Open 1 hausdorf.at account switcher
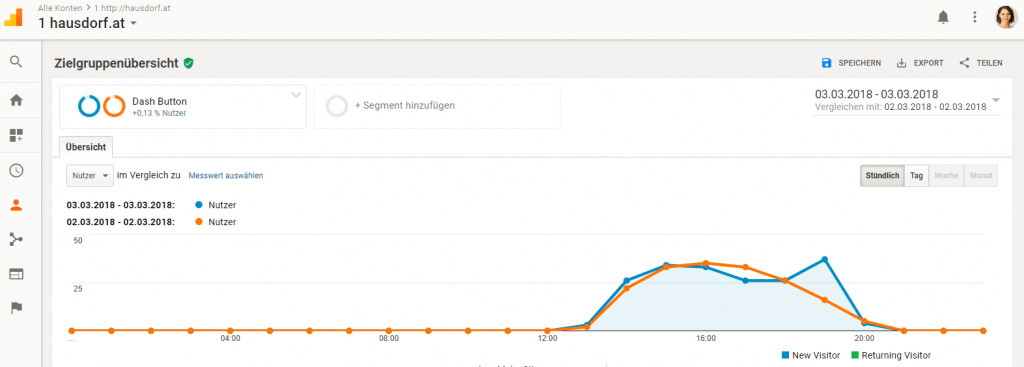1024x367 pixels. pos(88,24)
